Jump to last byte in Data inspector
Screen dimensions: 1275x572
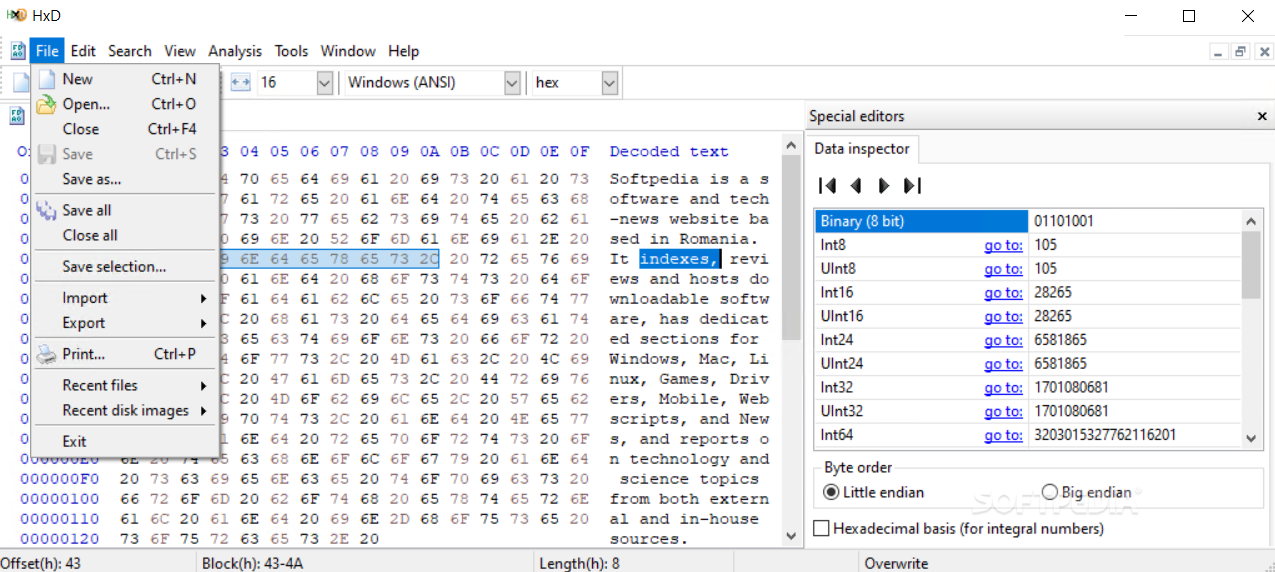tap(912, 185)
